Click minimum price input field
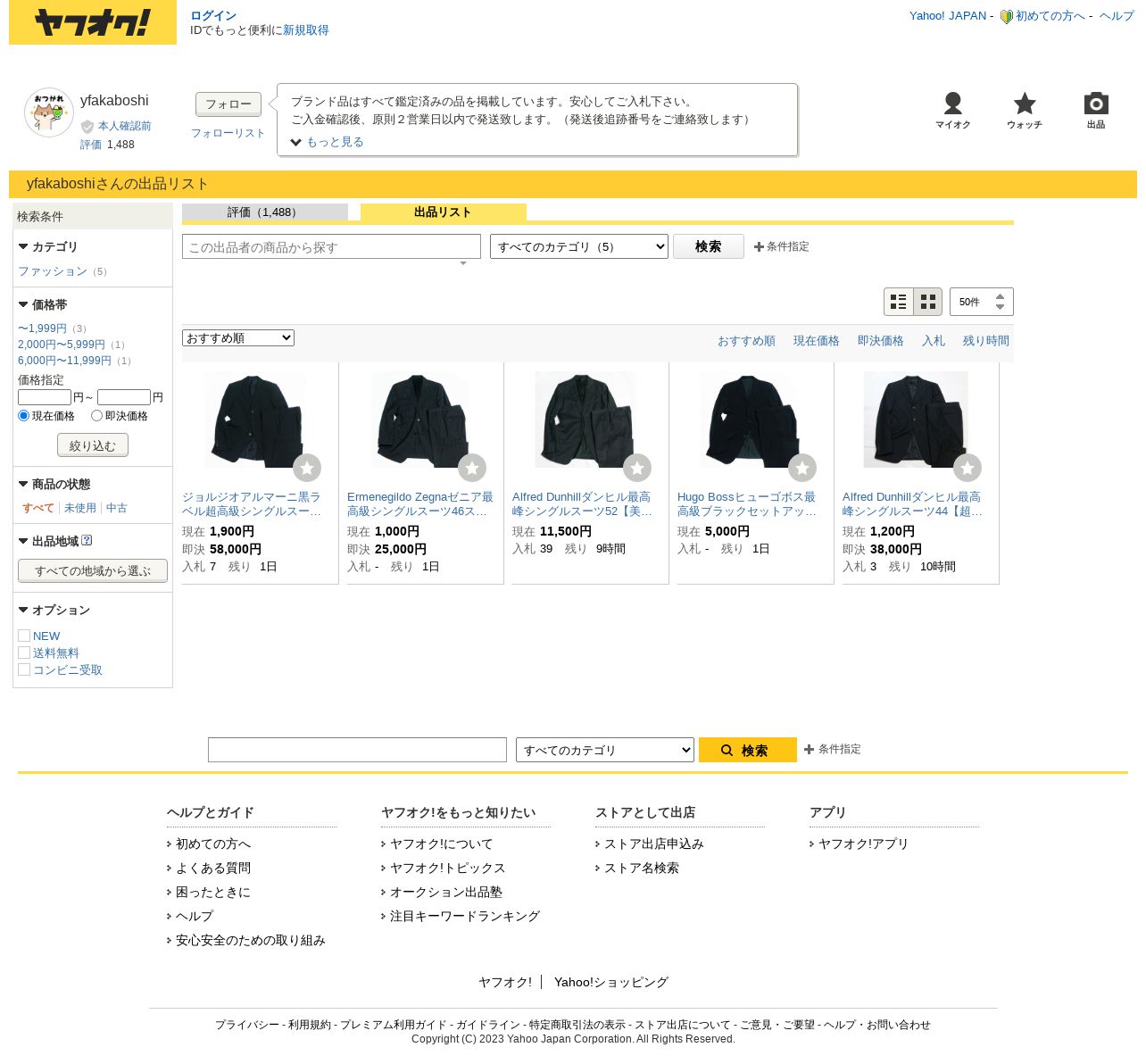1146x1064 pixels. [x=45, y=397]
